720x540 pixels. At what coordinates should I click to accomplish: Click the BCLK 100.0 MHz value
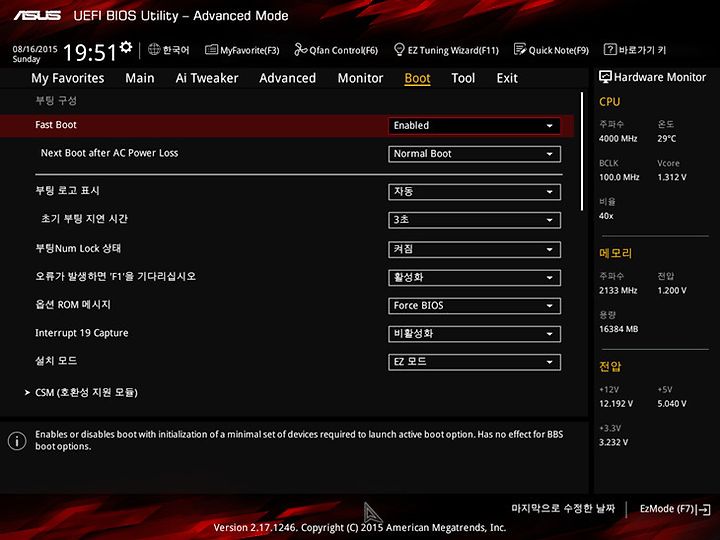coord(619,177)
